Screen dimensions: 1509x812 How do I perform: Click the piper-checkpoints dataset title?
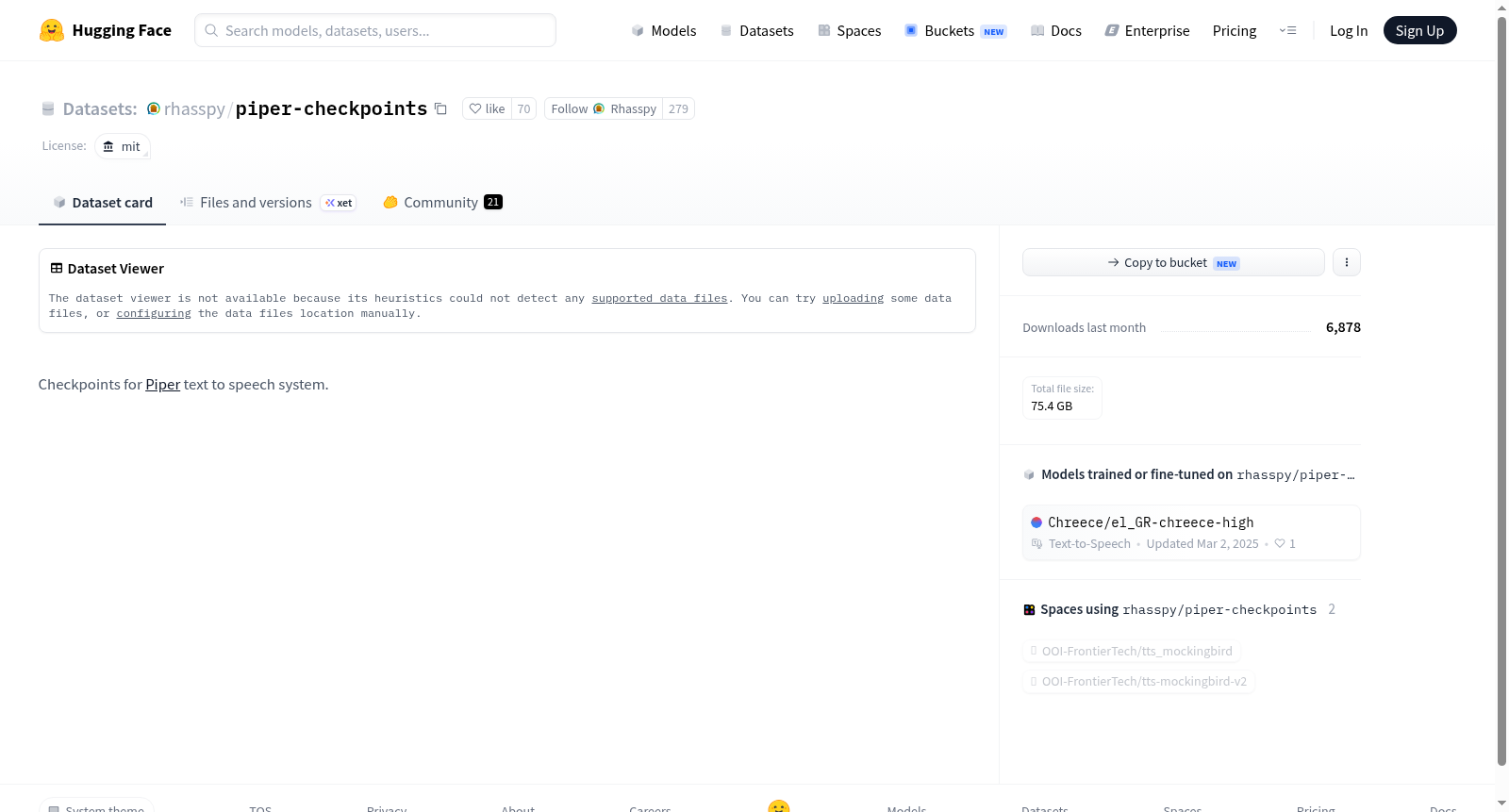(331, 108)
